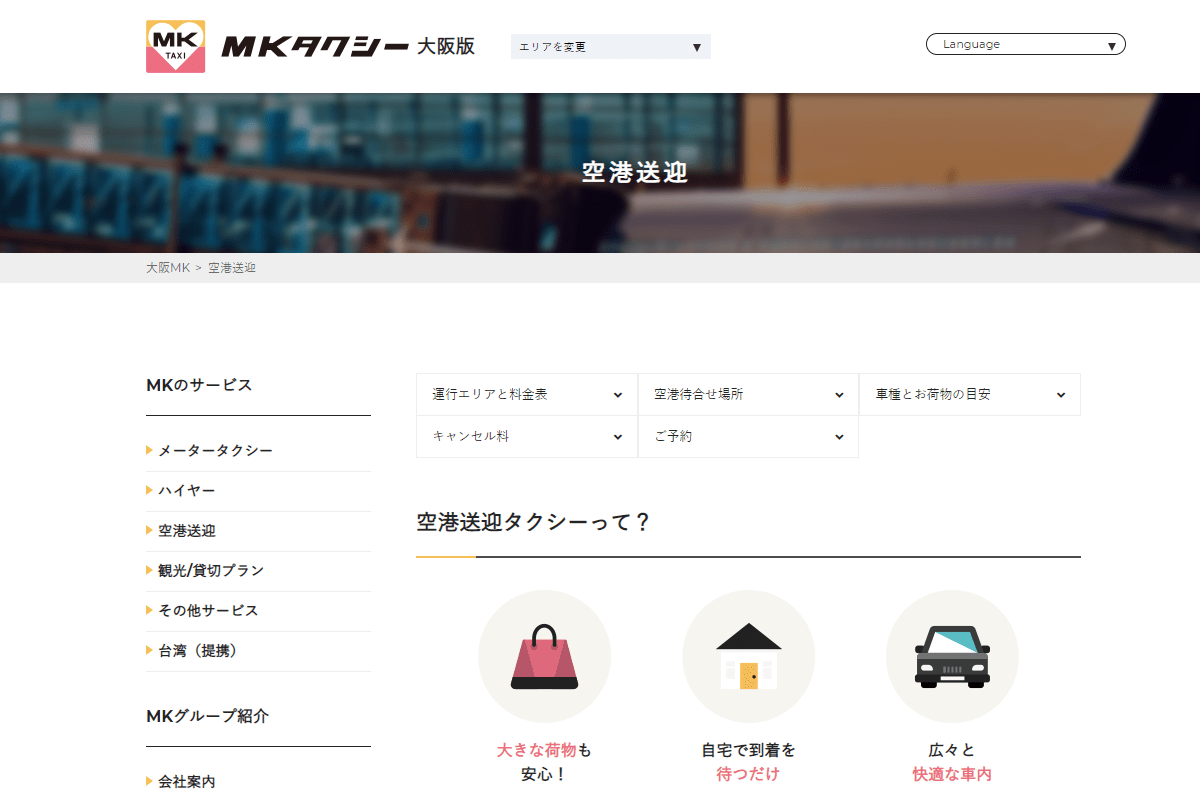1200x800 pixels.
Task: Expand 車種とお荷物の目安 section
Action: (969, 395)
